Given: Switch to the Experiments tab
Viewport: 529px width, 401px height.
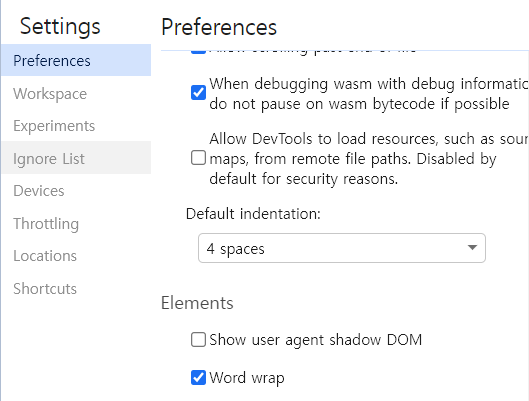Looking at the screenshot, I should click(x=76, y=126).
